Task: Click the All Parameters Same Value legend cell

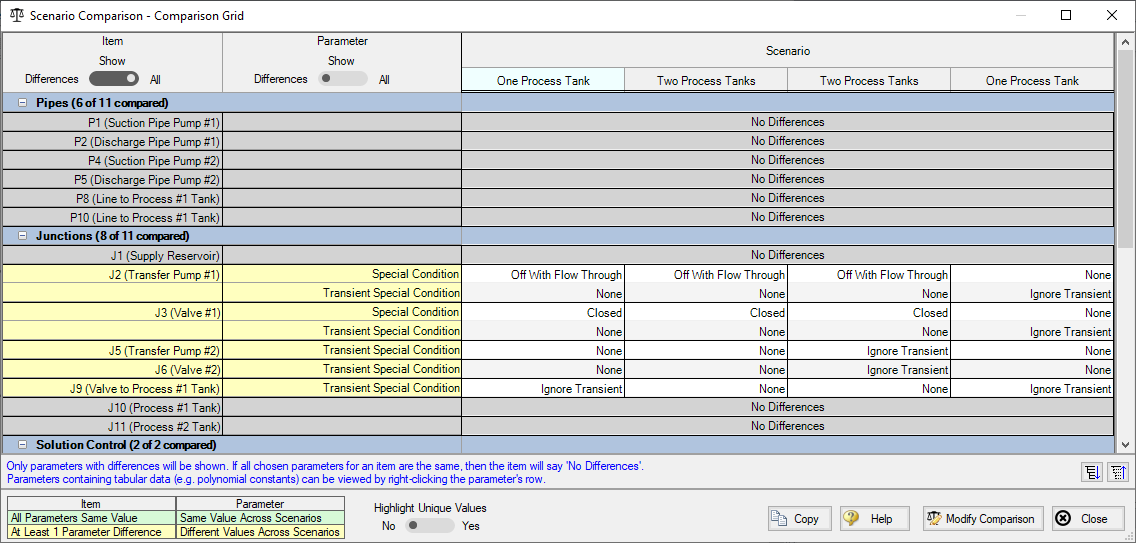Action: (x=91, y=518)
